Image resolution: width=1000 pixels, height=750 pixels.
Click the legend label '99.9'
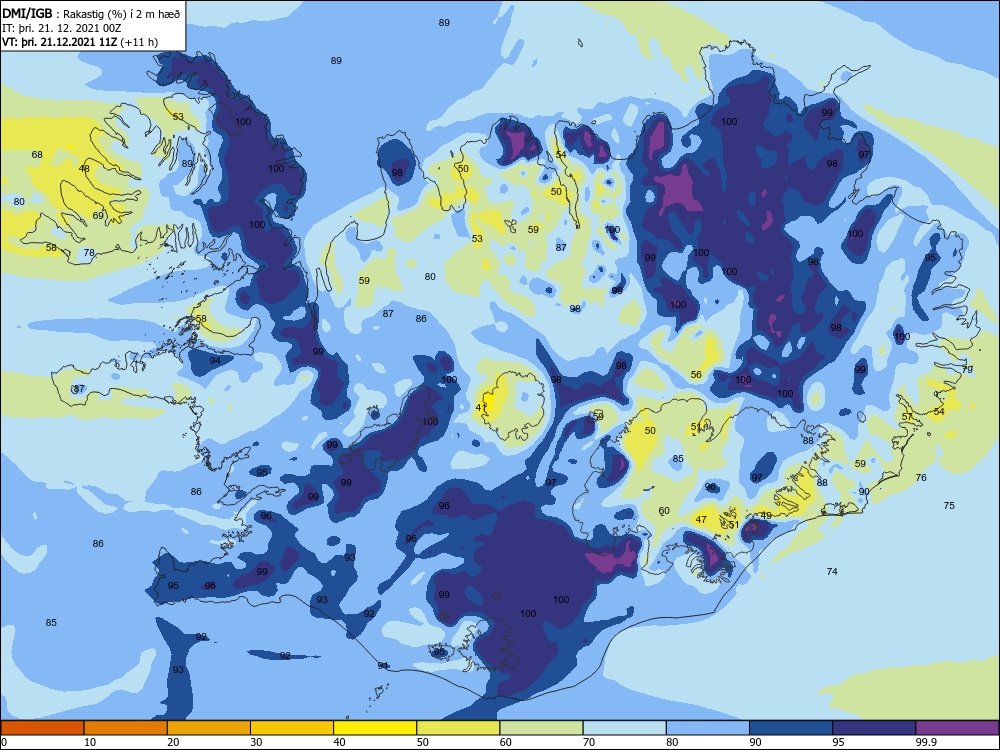pyautogui.click(x=925, y=742)
